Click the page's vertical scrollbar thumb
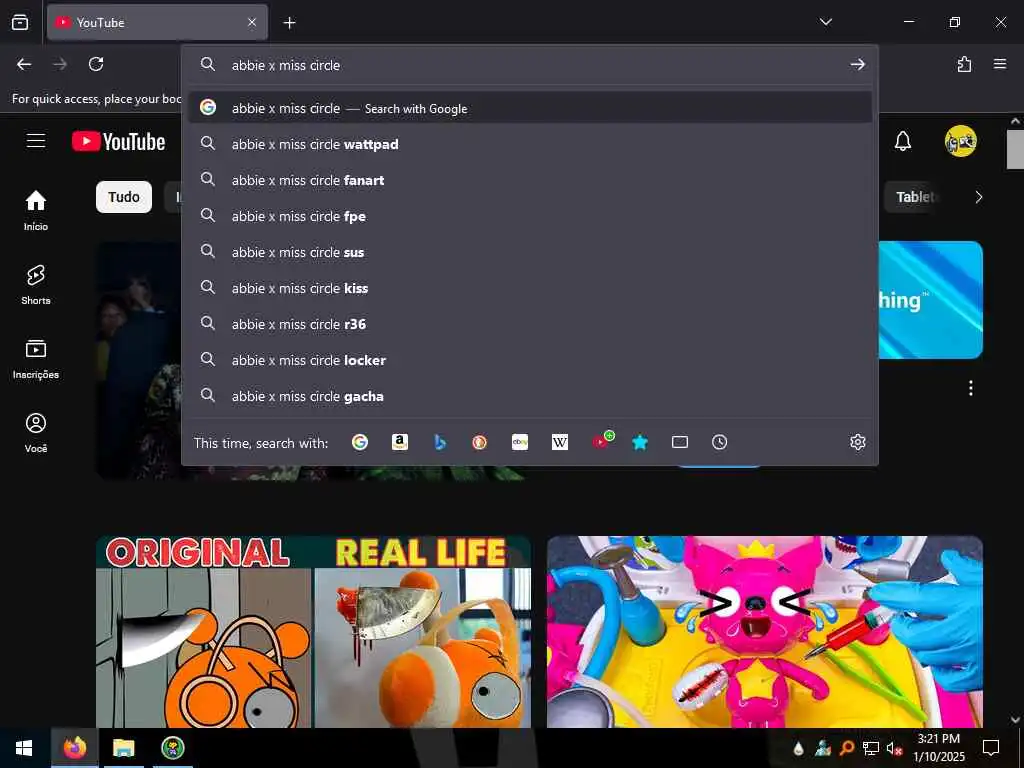Image resolution: width=1024 pixels, height=768 pixels. point(1015,149)
